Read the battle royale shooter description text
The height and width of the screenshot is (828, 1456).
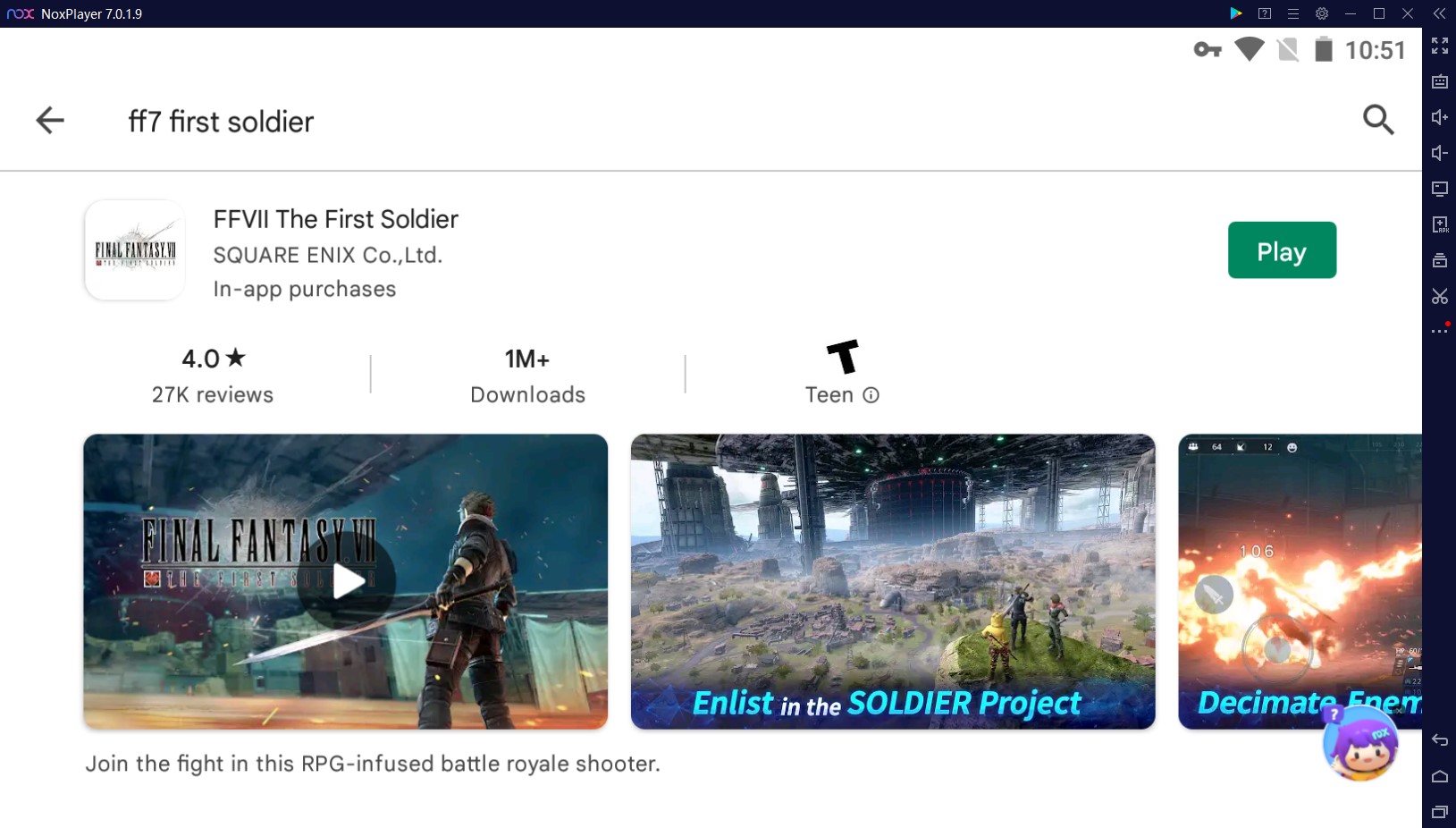373,764
